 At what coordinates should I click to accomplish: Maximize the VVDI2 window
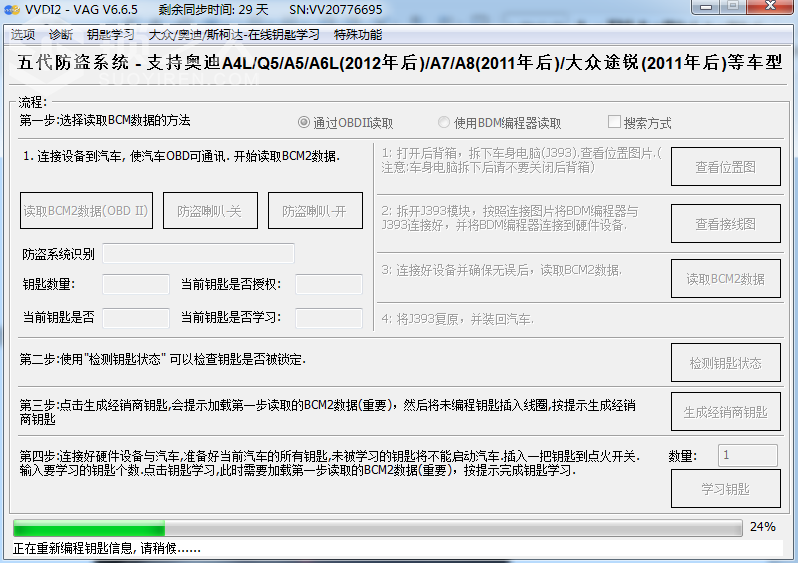tap(732, 7)
